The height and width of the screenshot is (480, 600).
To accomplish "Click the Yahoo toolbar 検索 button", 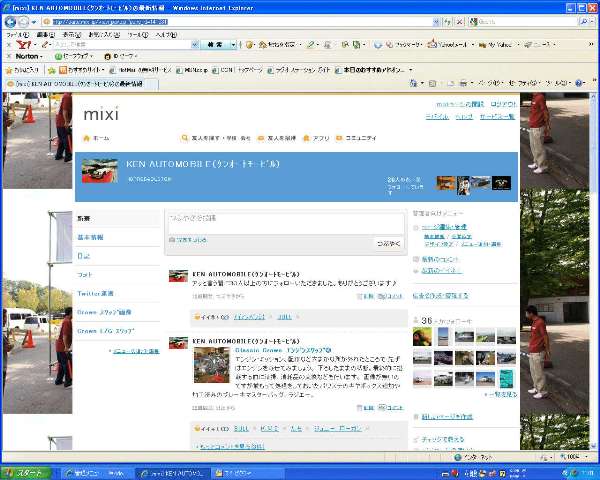I will [x=215, y=45].
